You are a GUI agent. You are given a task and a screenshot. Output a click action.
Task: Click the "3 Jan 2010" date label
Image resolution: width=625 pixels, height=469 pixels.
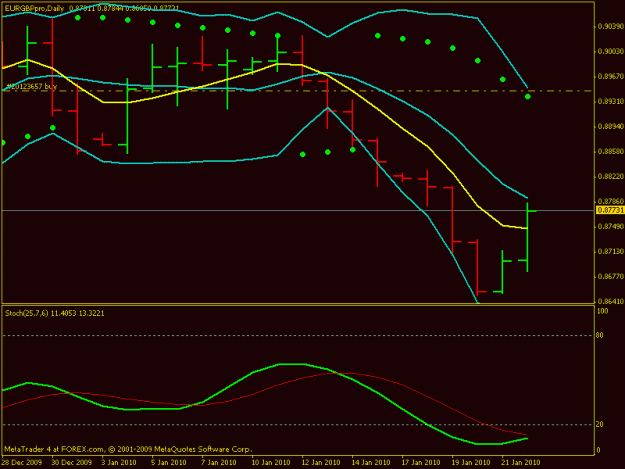pyautogui.click(x=119, y=462)
